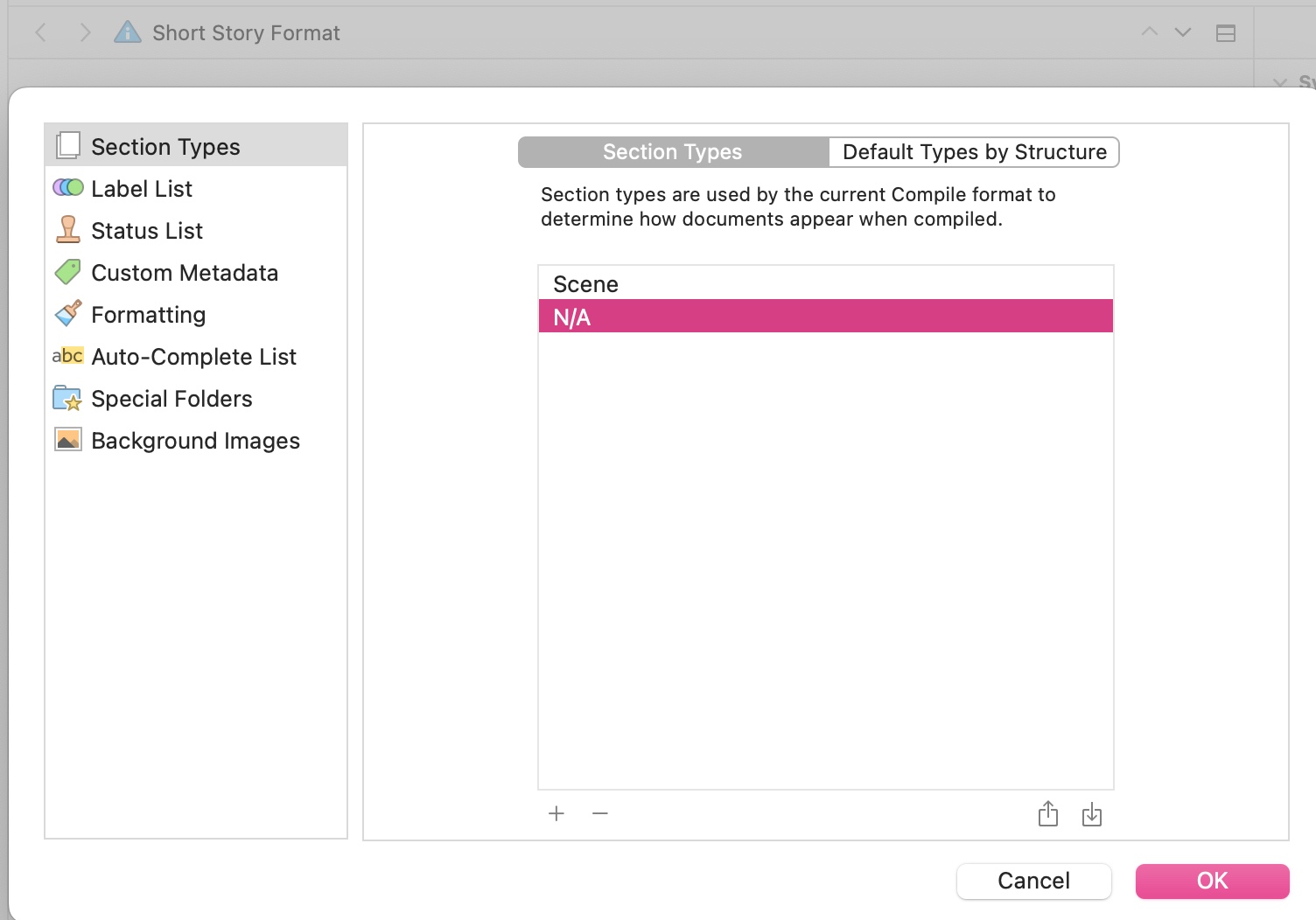This screenshot has width=1316, height=920.
Task: Open Auto-Complete List settings
Action: pos(196,356)
